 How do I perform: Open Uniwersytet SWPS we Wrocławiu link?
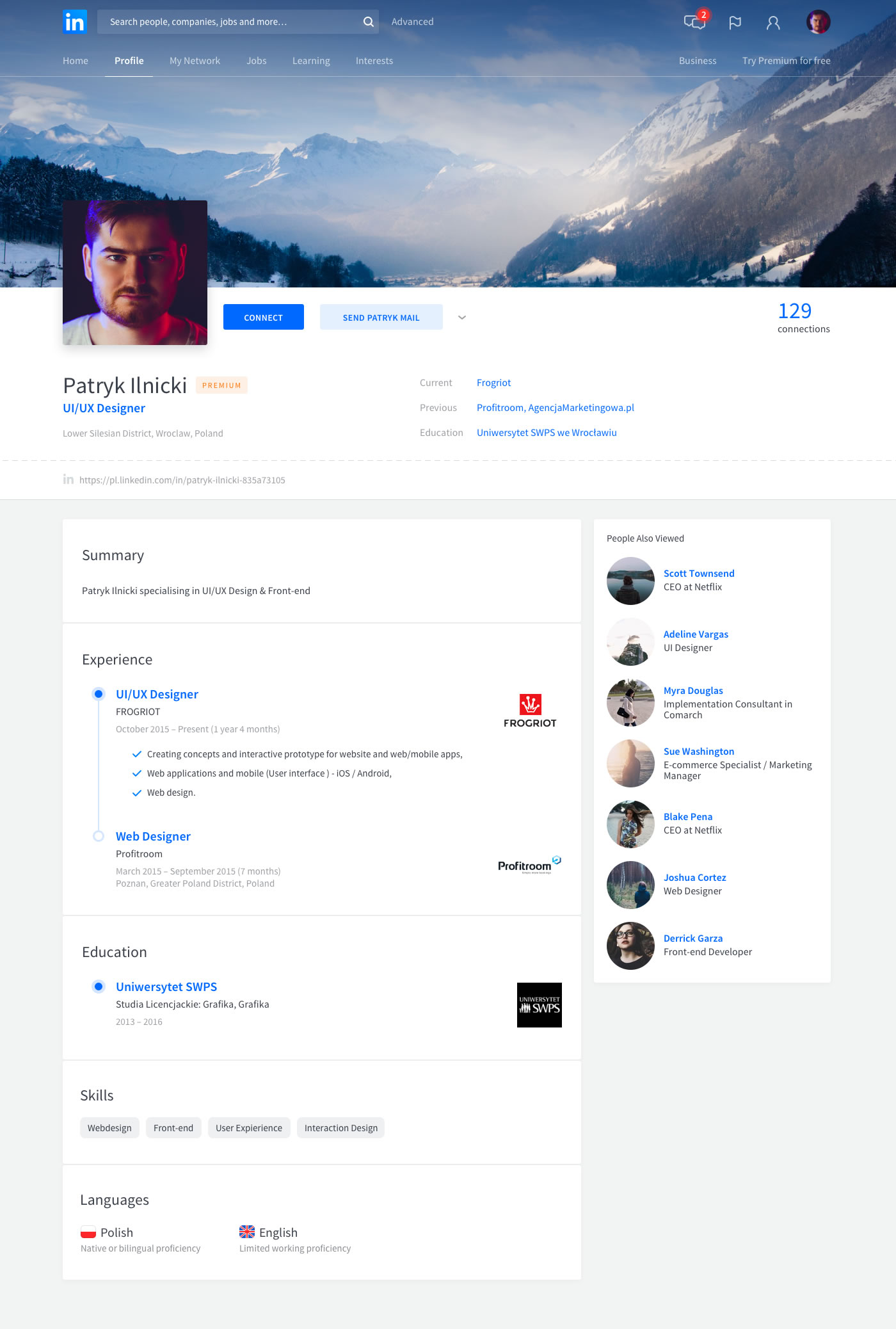pos(547,433)
